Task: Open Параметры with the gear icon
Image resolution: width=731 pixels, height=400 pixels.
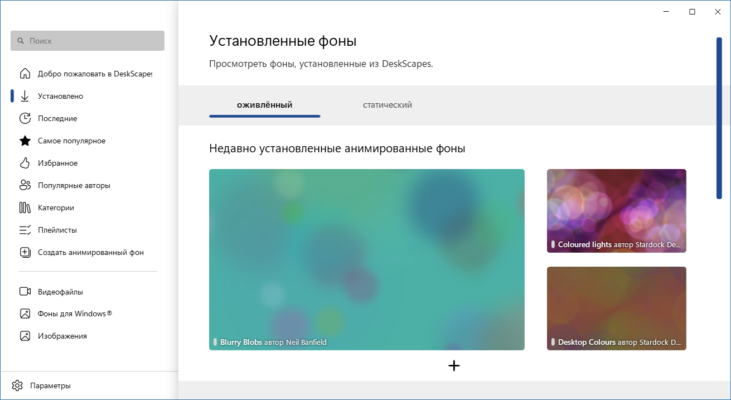Action: tap(17, 385)
